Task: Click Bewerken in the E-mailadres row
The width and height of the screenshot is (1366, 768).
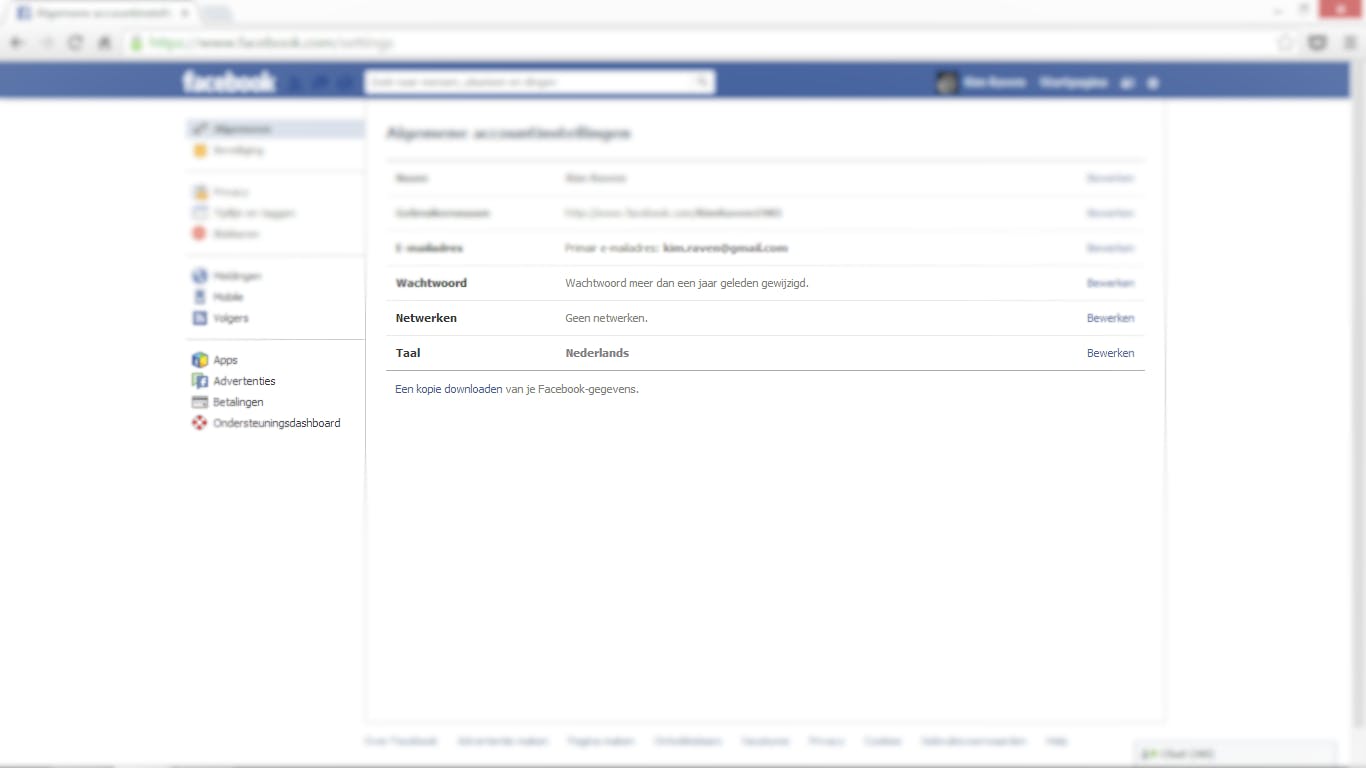Action: pyautogui.click(x=1110, y=248)
